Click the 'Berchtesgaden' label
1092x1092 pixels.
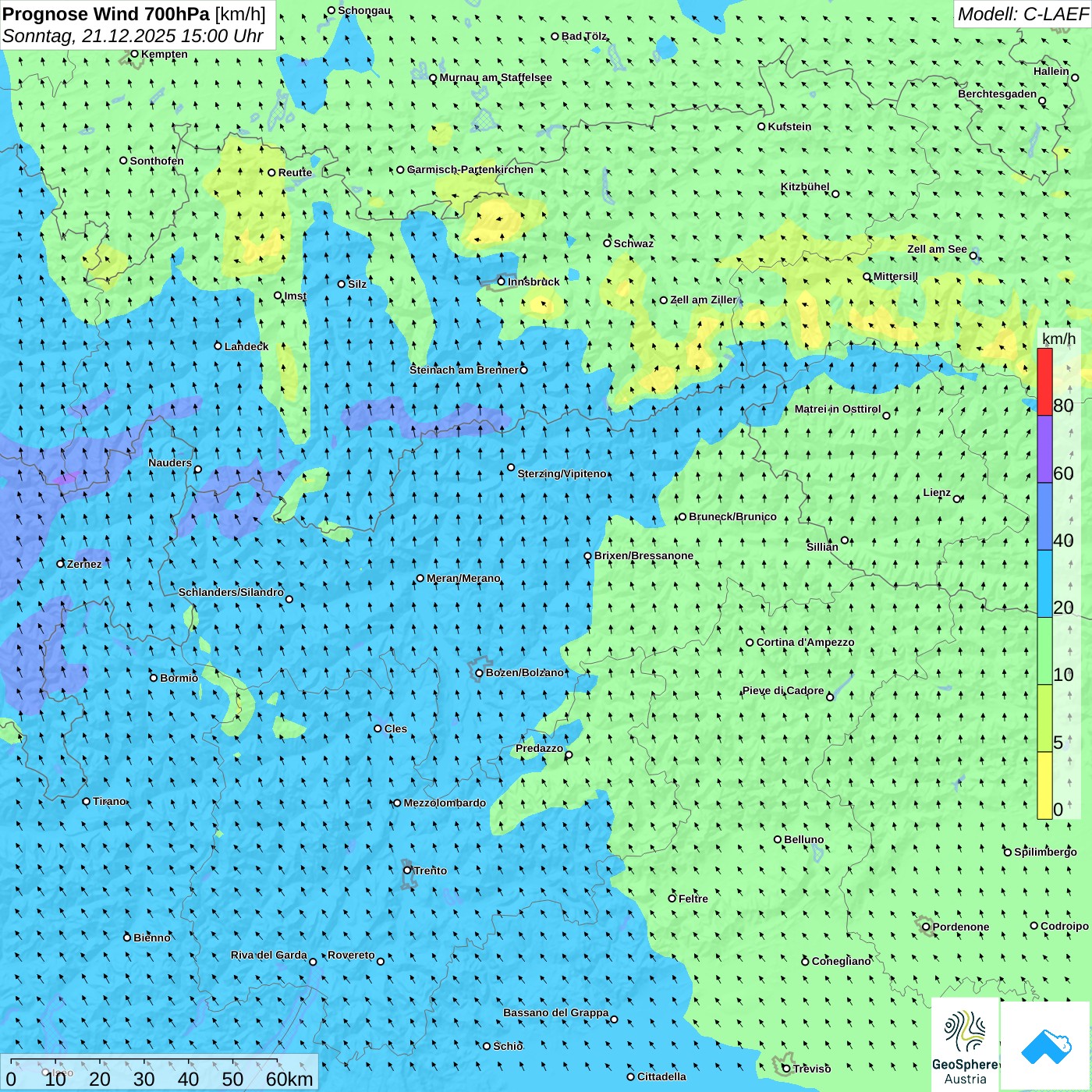coord(998,94)
